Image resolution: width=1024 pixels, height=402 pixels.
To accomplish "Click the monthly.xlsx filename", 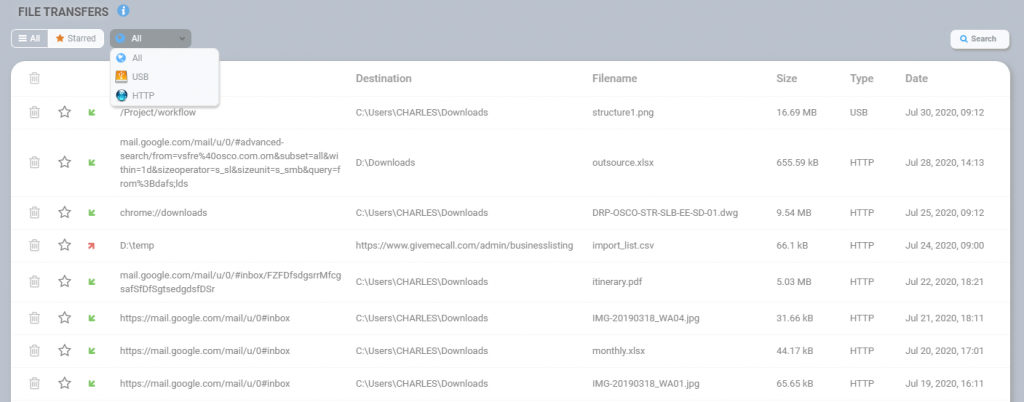I will coord(618,351).
